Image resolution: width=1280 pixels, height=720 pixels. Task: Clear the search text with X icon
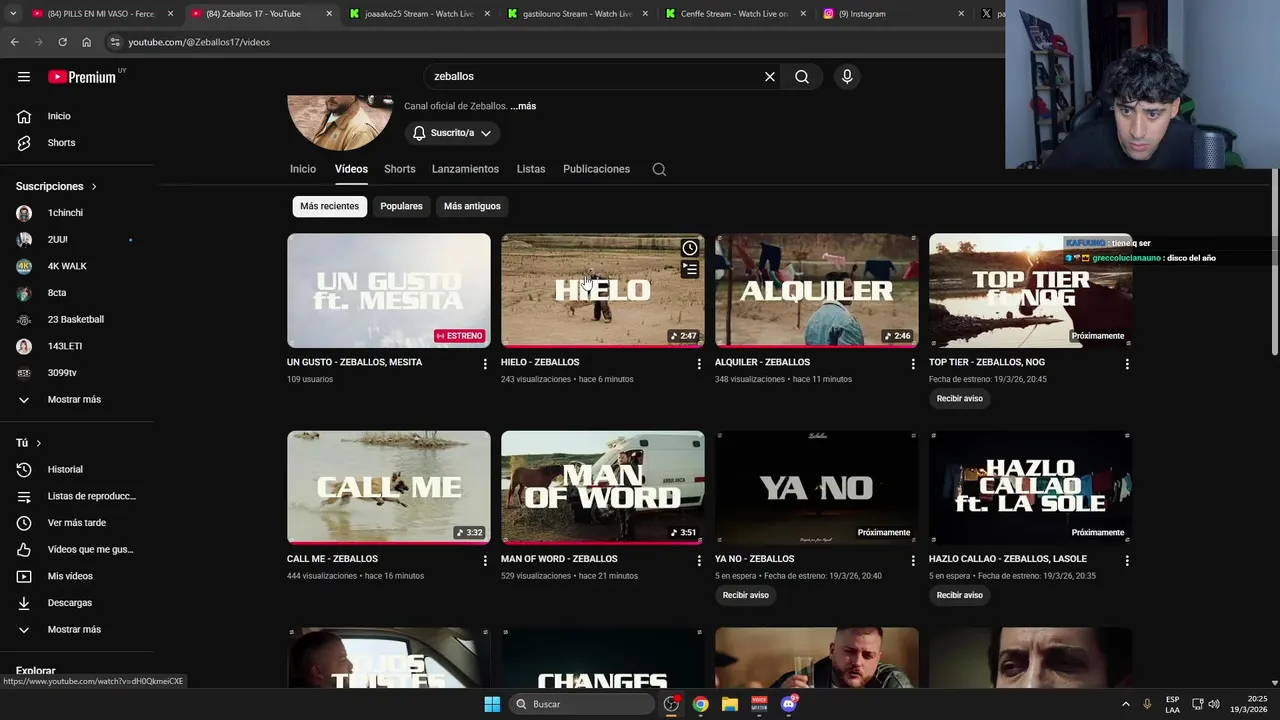pyautogui.click(x=770, y=77)
